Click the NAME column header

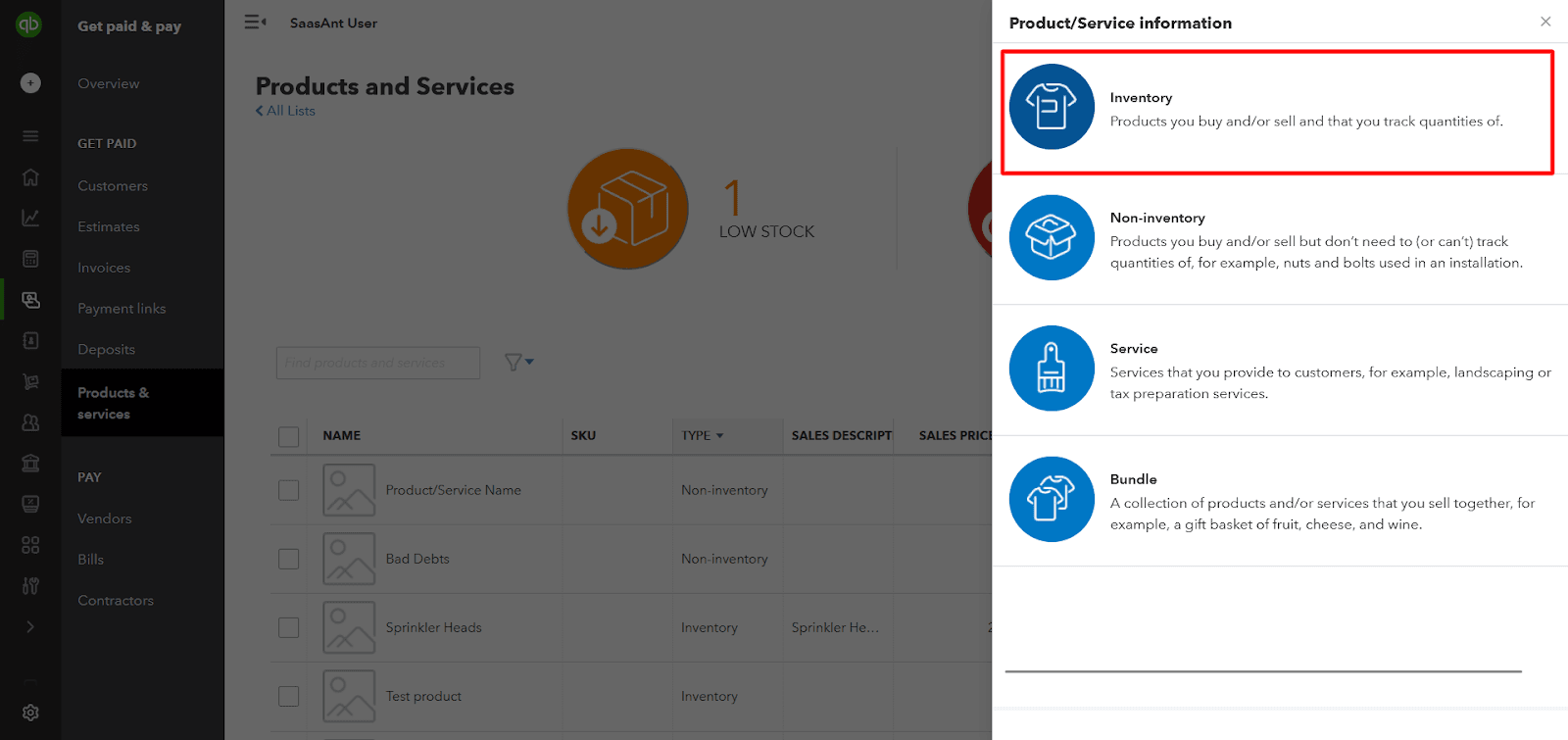click(x=342, y=435)
